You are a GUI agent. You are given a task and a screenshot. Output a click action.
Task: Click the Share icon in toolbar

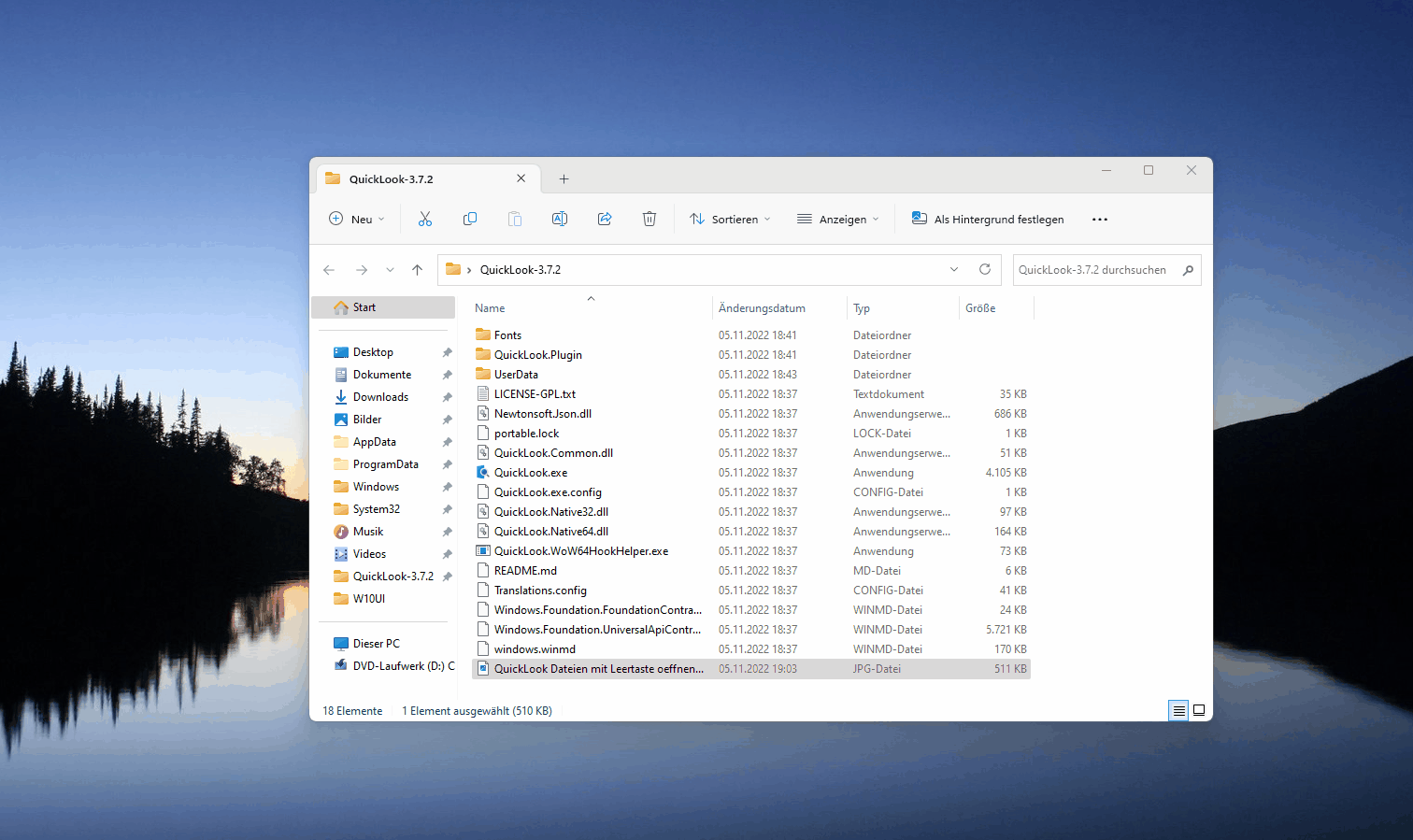point(605,219)
